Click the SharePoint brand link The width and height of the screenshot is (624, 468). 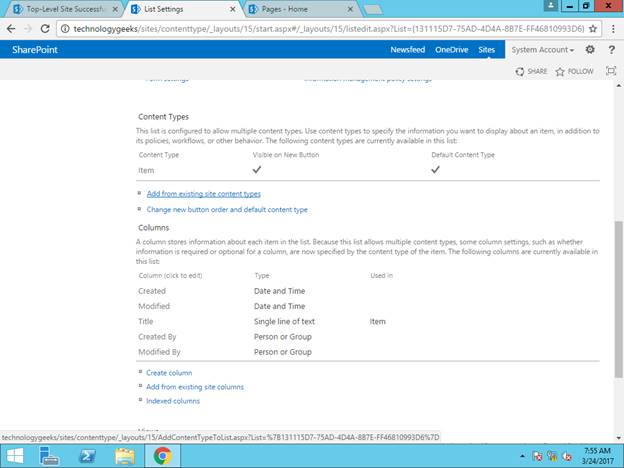pos(35,50)
